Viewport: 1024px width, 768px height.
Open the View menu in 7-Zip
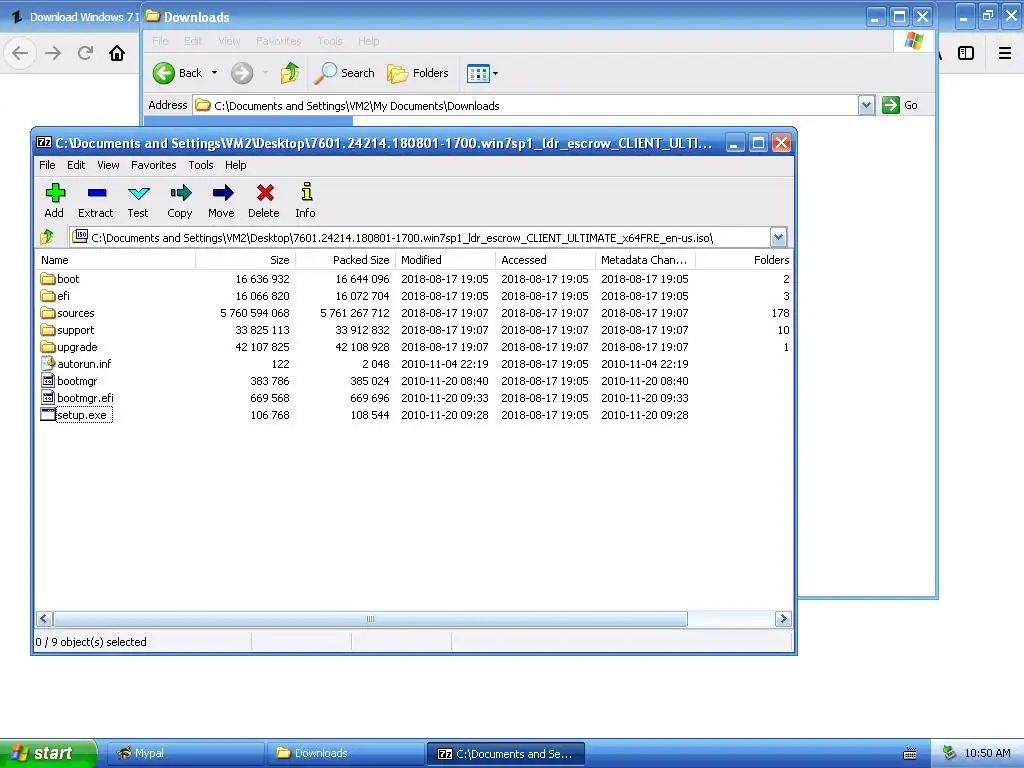click(108, 165)
